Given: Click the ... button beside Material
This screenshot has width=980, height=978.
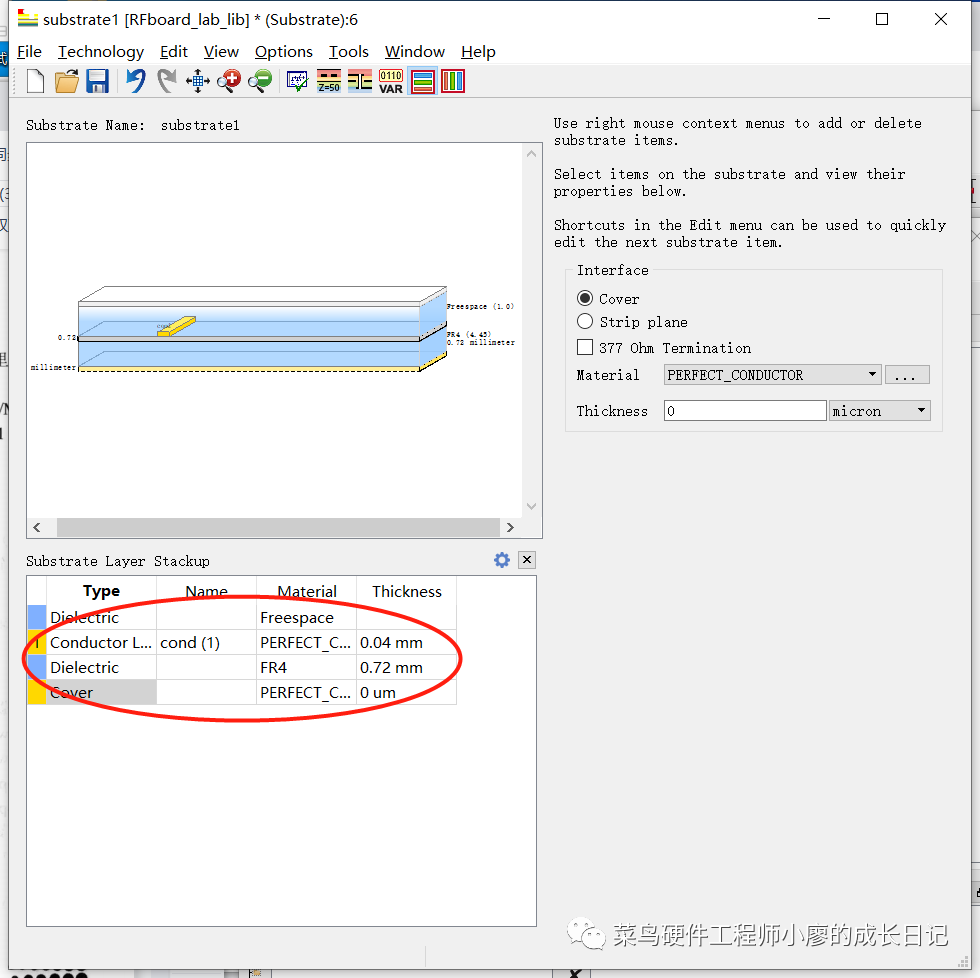Looking at the screenshot, I should 907,375.
